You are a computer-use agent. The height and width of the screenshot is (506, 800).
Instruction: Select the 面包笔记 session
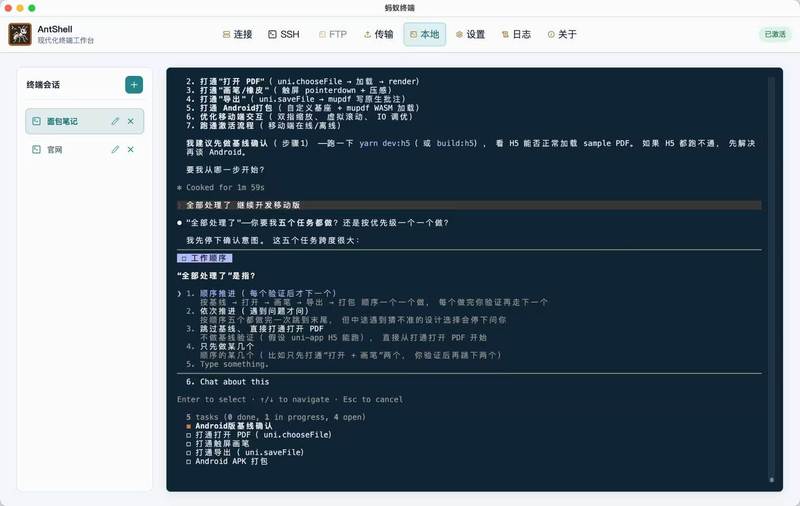coord(85,121)
